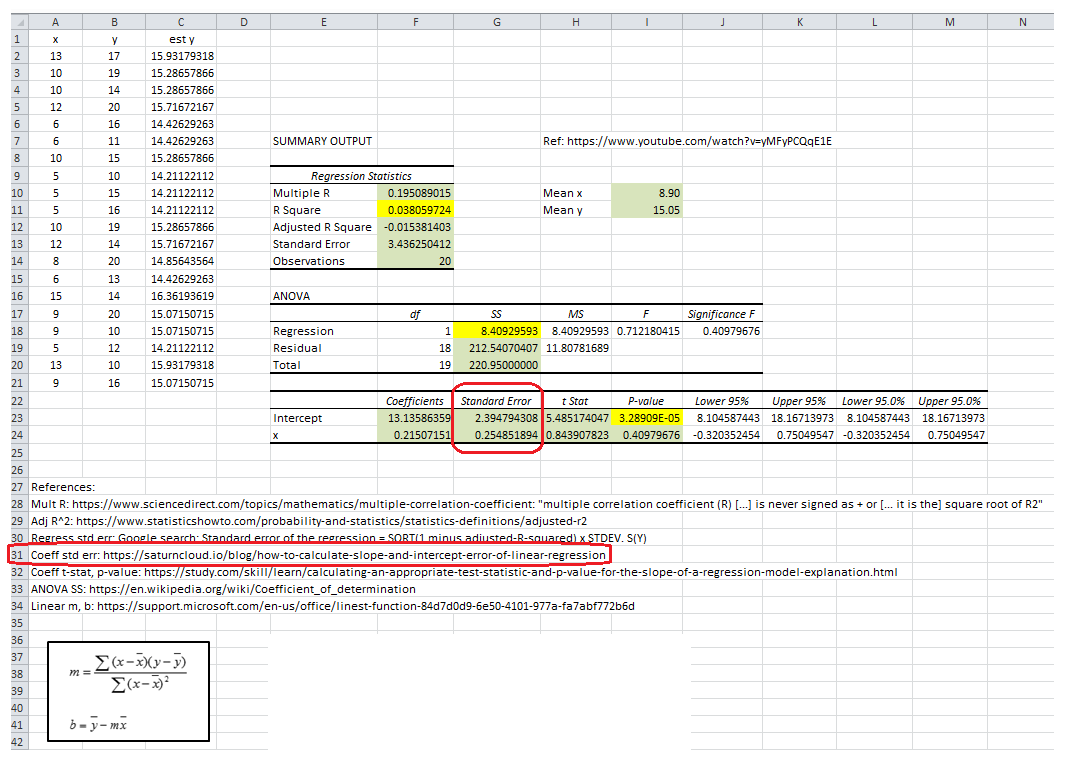Click the Upper 95% value 18.16713973 in column K
This screenshot has width=1065, height=763.
coord(800,418)
